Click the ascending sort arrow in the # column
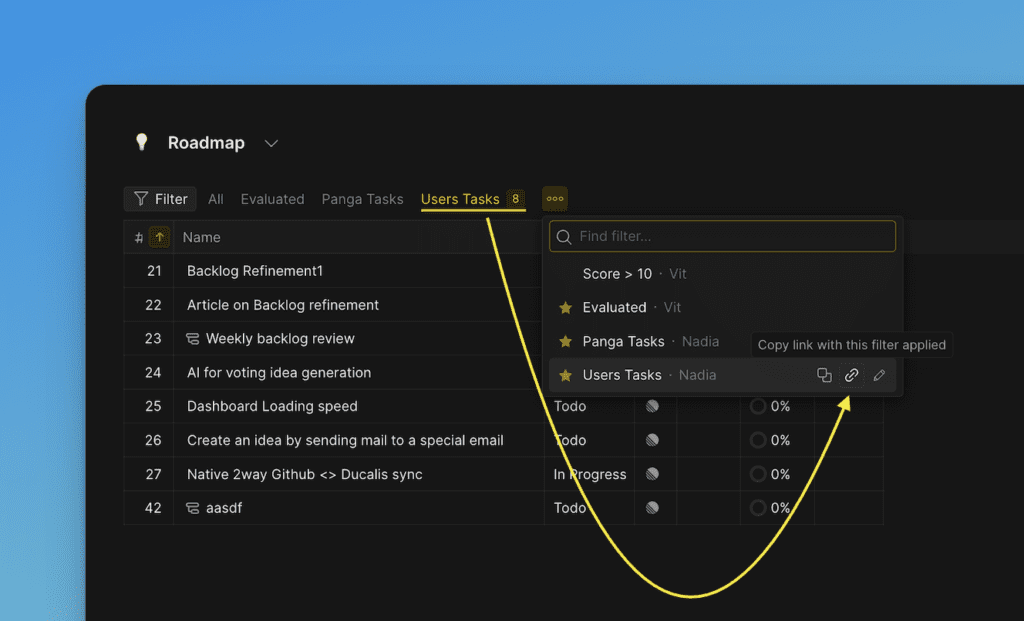The height and width of the screenshot is (621, 1024). pos(161,237)
